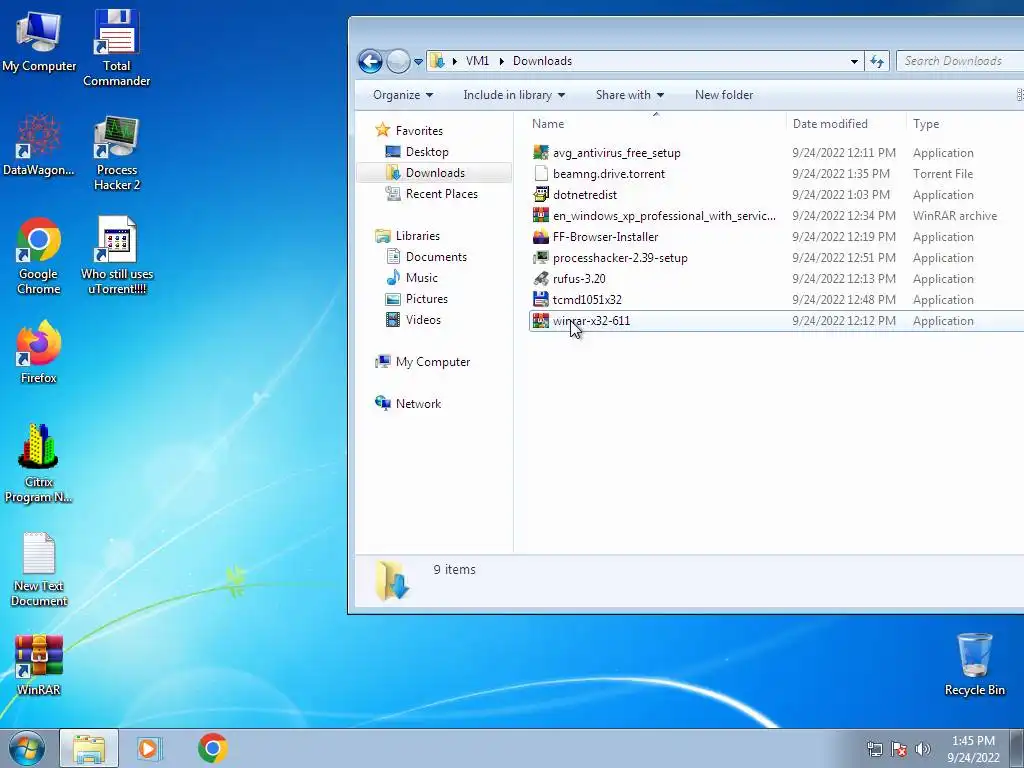The image size is (1024, 768).
Task: Open recent pages dropdown next to Forward
Action: [x=418, y=62]
